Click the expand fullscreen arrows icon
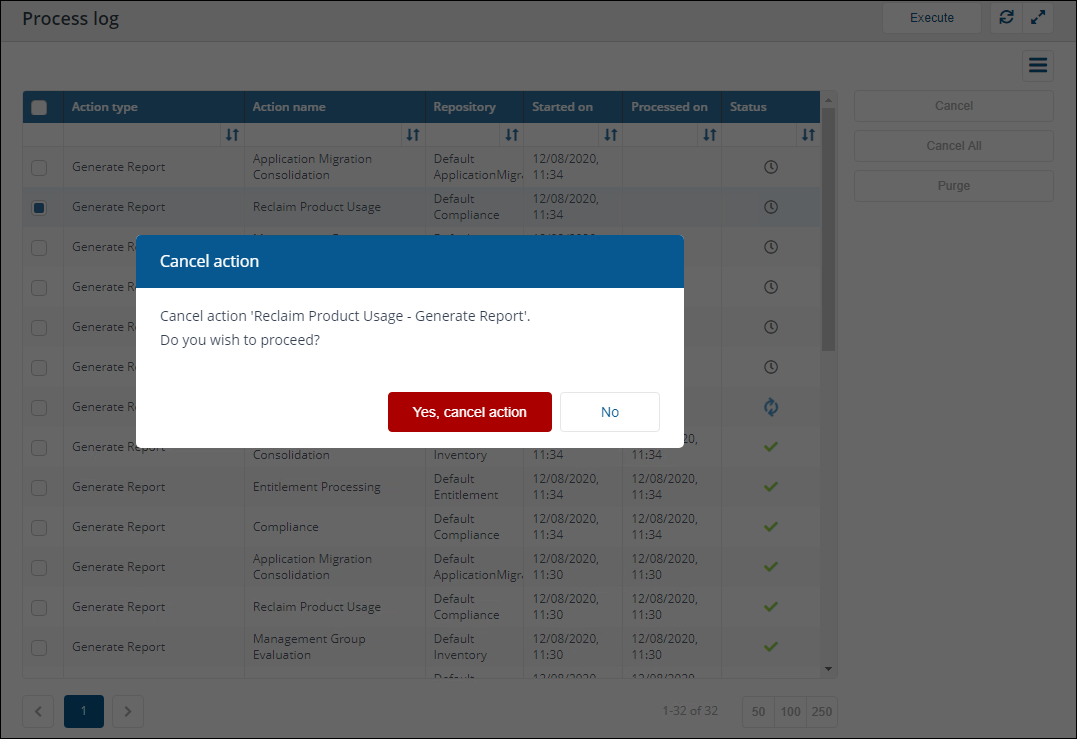The height and width of the screenshot is (739, 1077). tap(1038, 18)
